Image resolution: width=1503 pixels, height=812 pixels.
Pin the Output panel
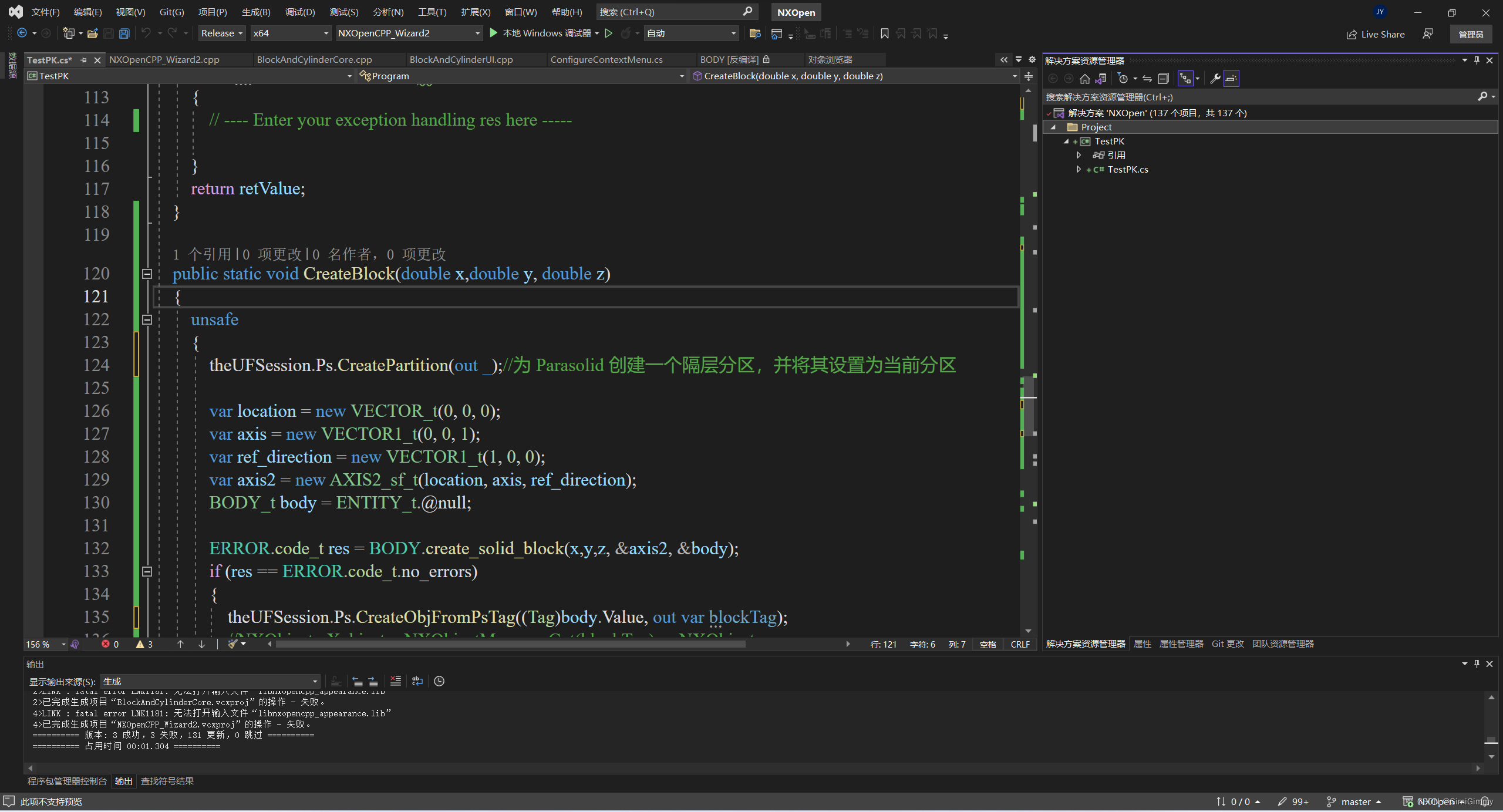pyautogui.click(x=1477, y=664)
